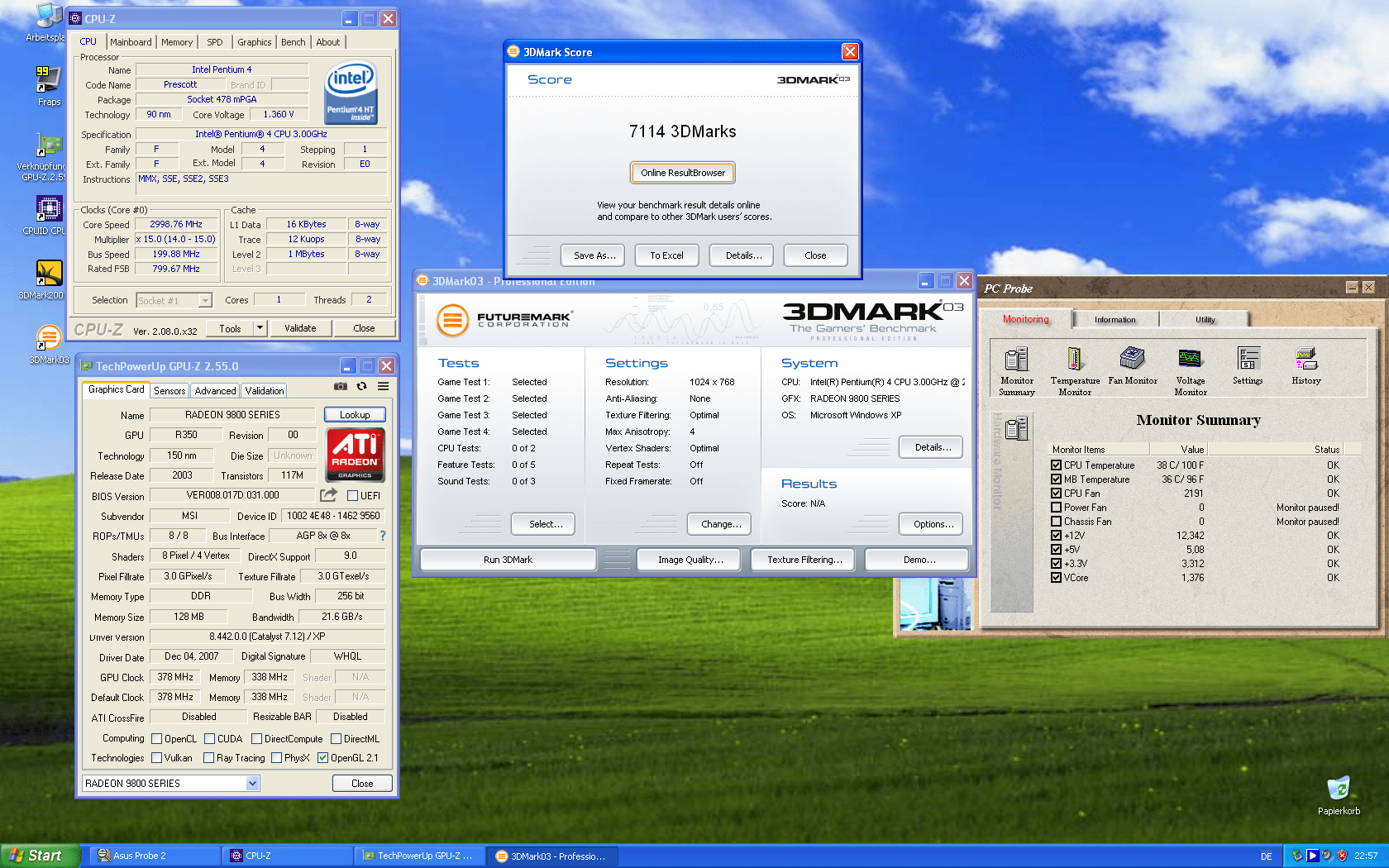Open the GPU-Z hamburger menu
The height and width of the screenshot is (868, 1389).
pos(384,386)
